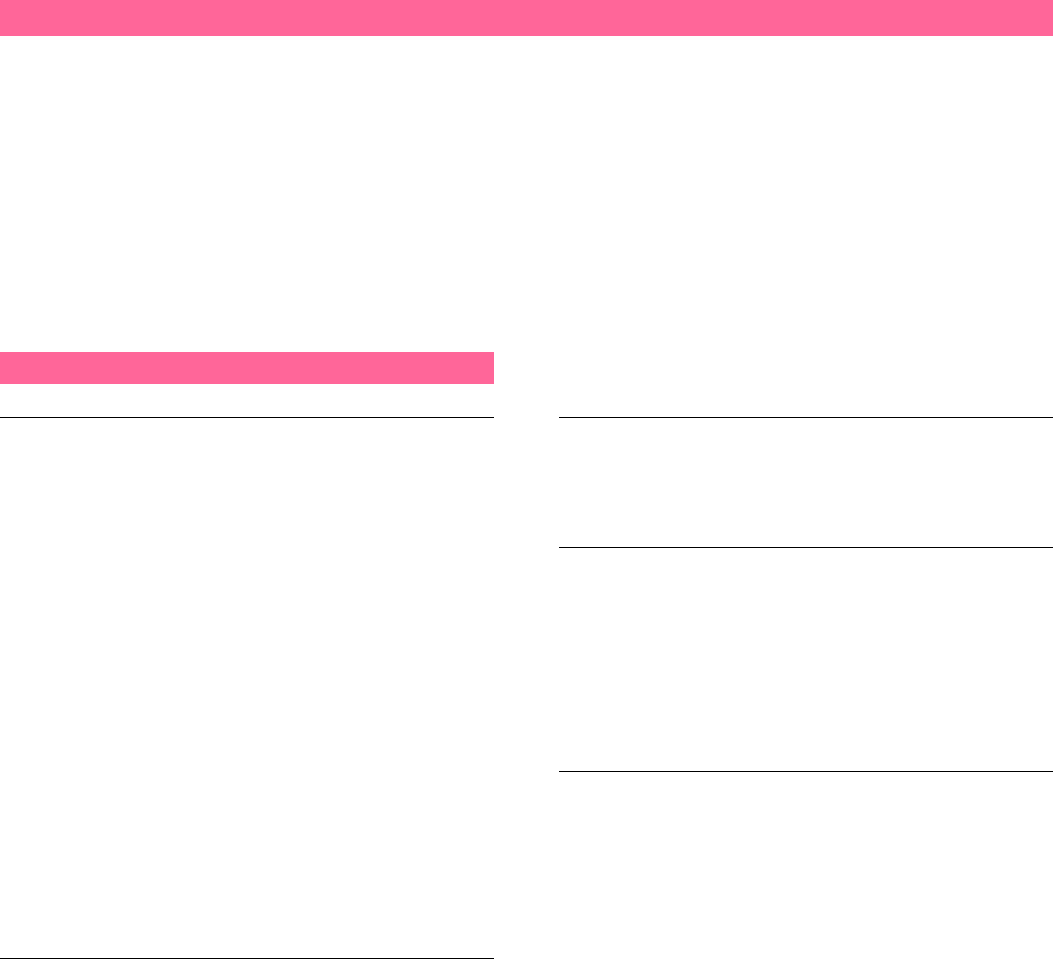Click the wide pink banner at top
This screenshot has height=959, width=1053.
(x=526, y=17)
